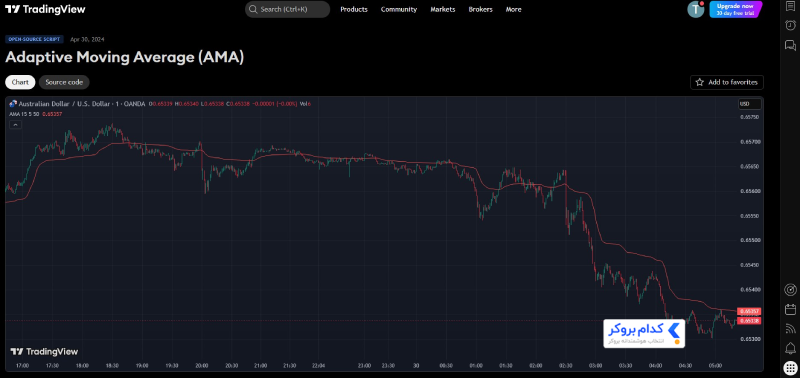Image resolution: width=800 pixels, height=378 pixels.
Task: Click the 05:00 time axis label
Action: tap(715, 366)
